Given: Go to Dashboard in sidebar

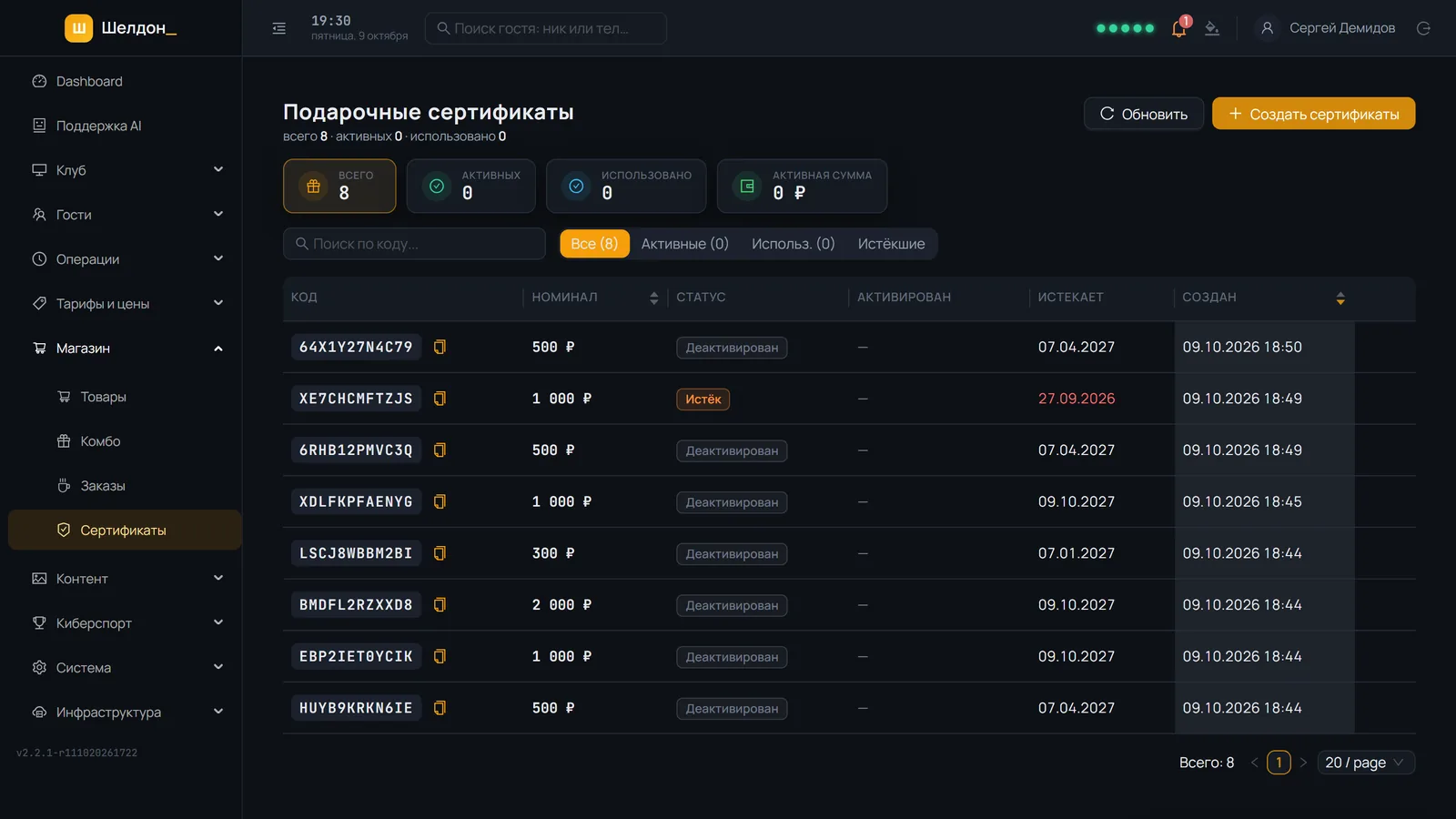Looking at the screenshot, I should click(x=125, y=81).
